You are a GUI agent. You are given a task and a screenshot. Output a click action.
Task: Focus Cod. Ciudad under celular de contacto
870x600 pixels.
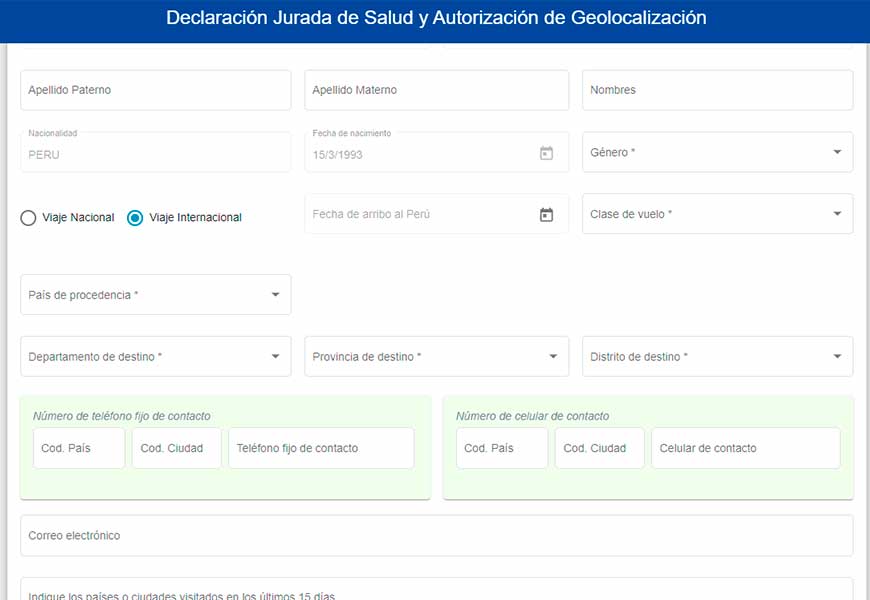coord(600,448)
